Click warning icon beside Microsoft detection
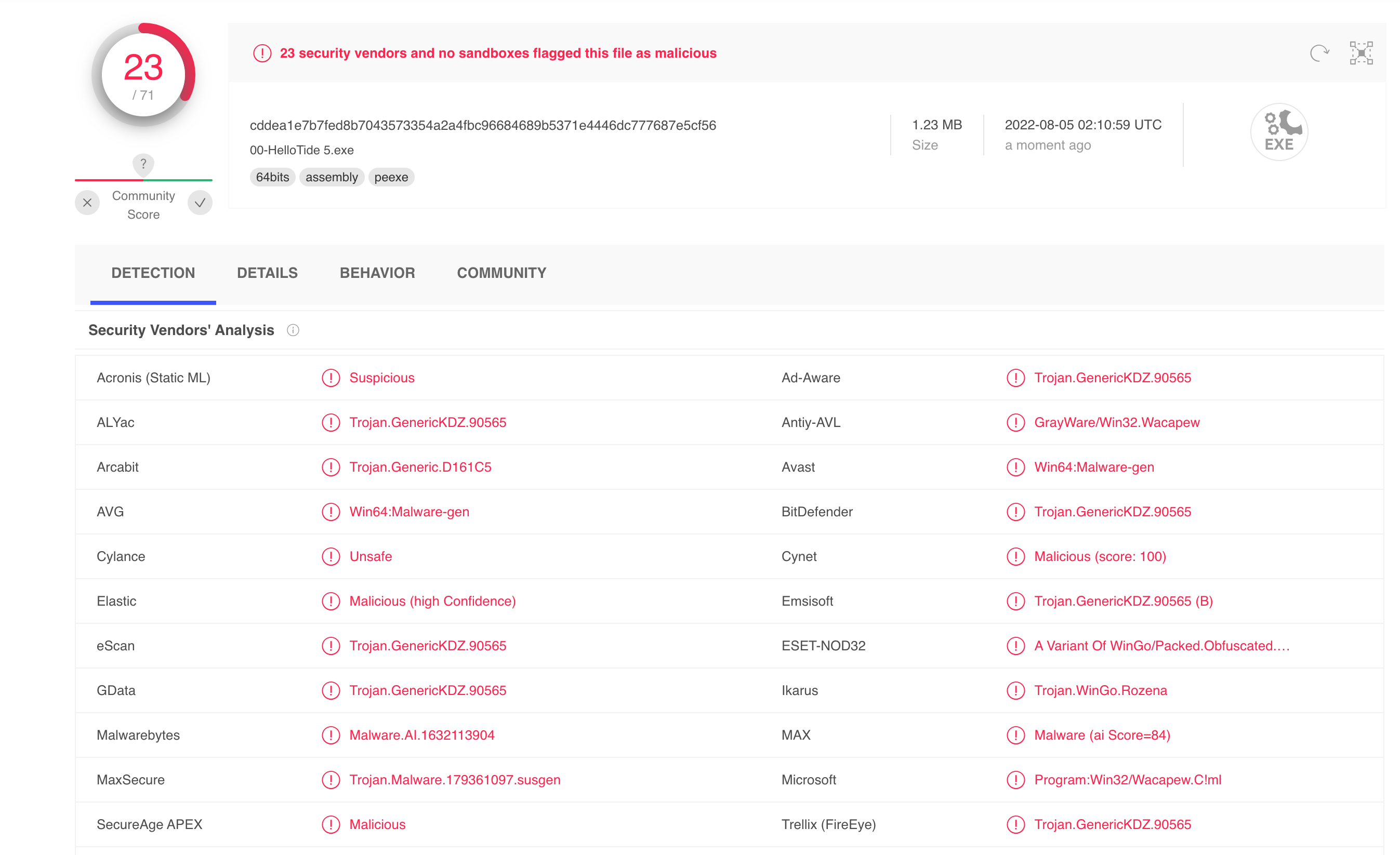This screenshot has height=855, width=1400. [1015, 780]
